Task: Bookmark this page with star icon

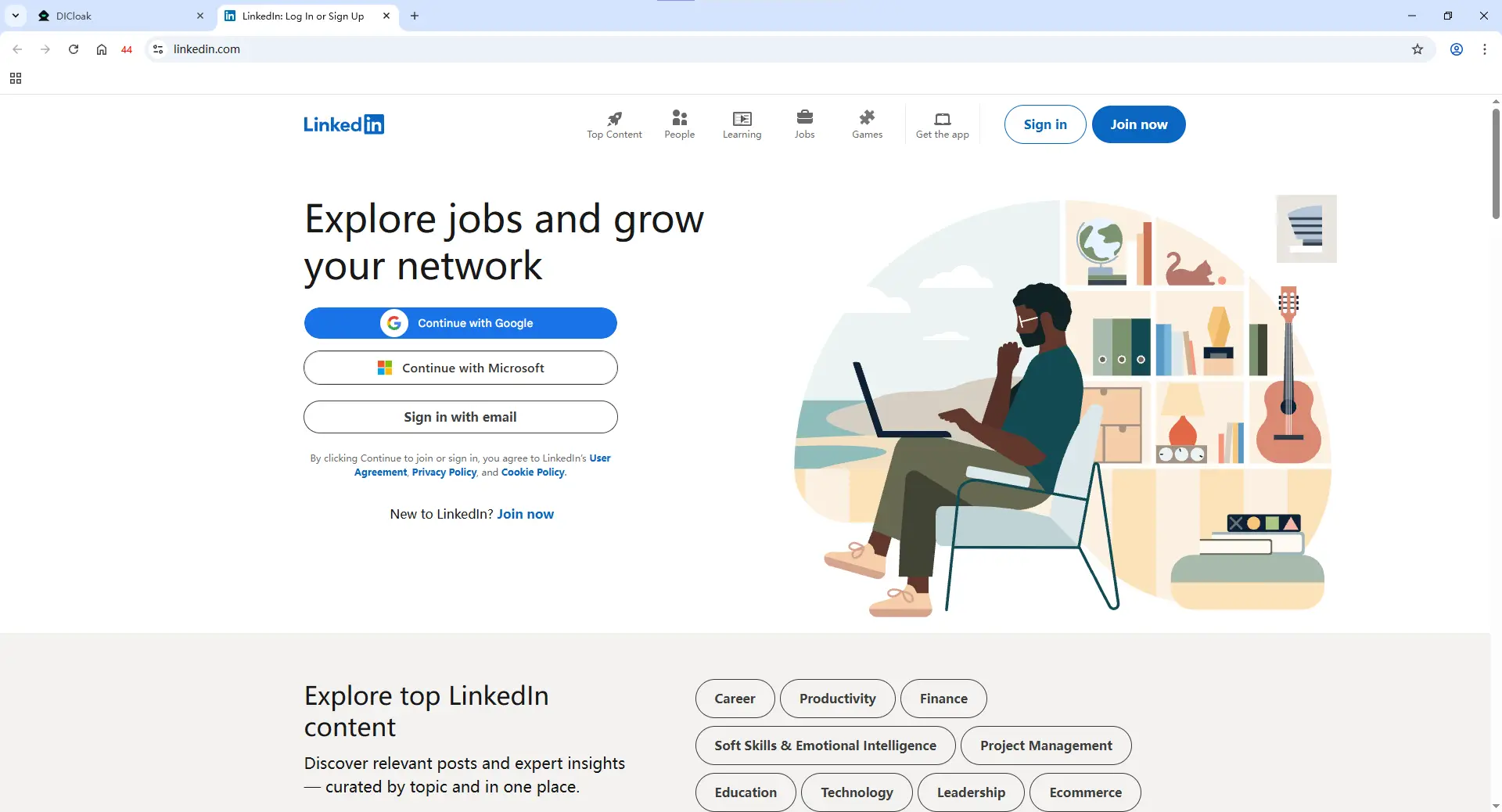Action: point(1417,49)
